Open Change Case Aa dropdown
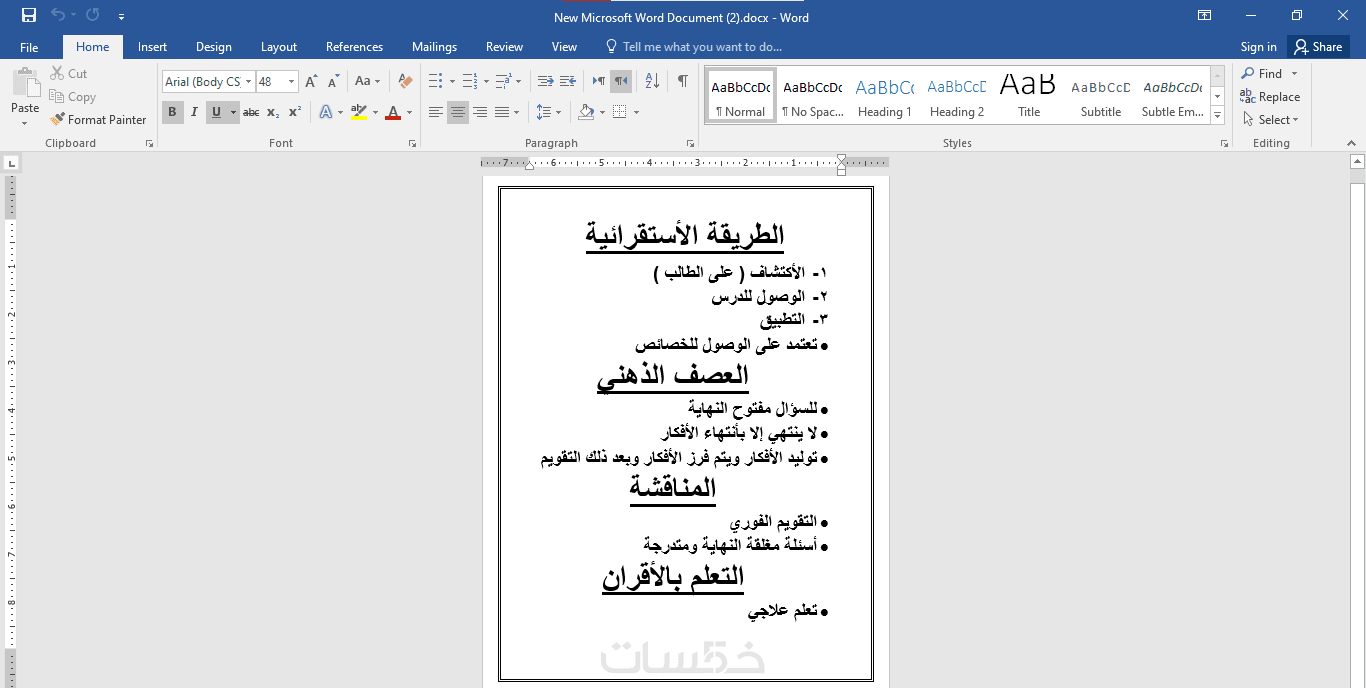 pyautogui.click(x=367, y=81)
